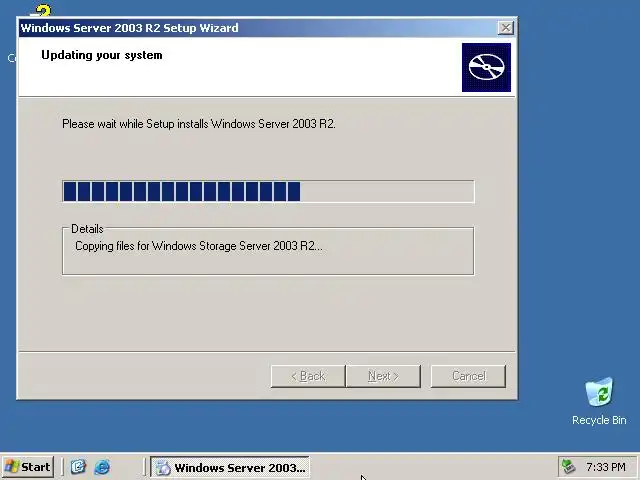Image resolution: width=640 pixels, height=480 pixels.
Task: Click the network tray icon
Action: tap(569, 467)
